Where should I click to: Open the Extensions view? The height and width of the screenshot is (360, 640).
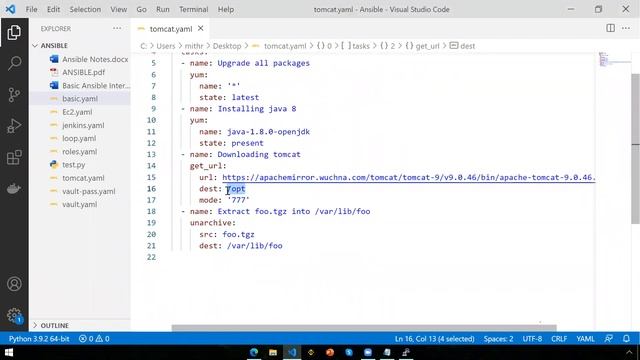[x=14, y=158]
